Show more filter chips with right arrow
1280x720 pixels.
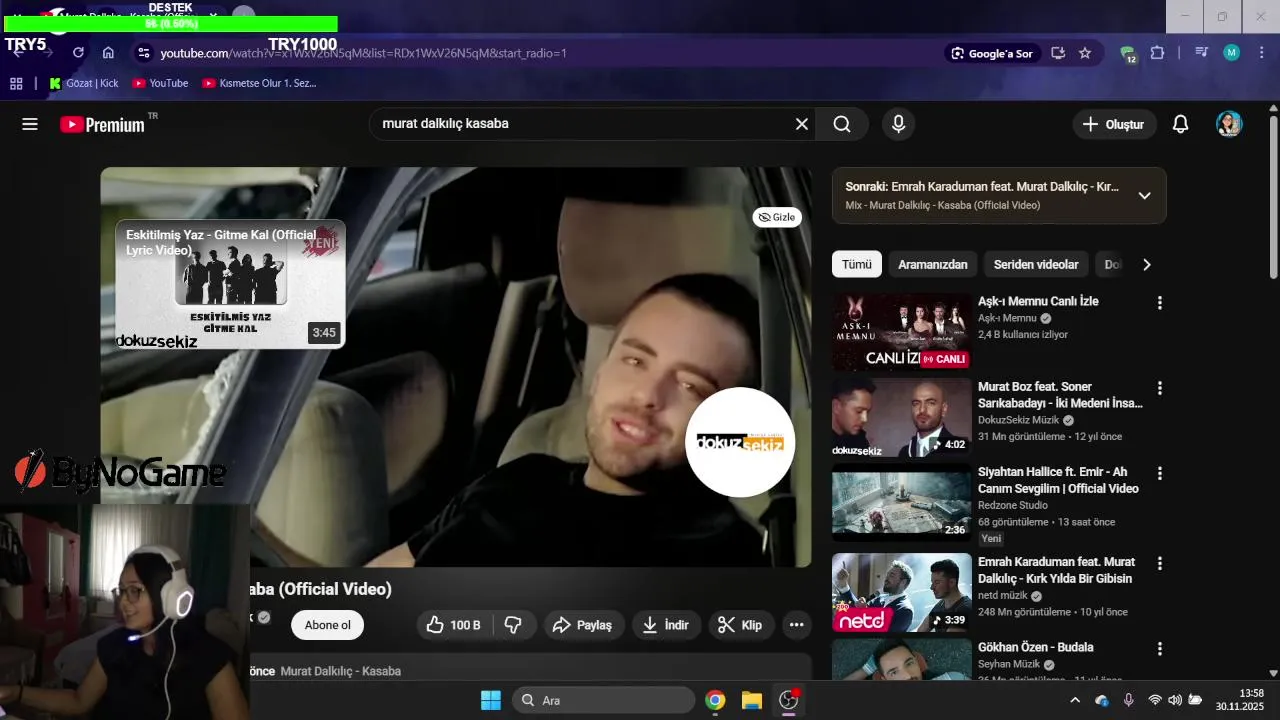pos(1147,264)
